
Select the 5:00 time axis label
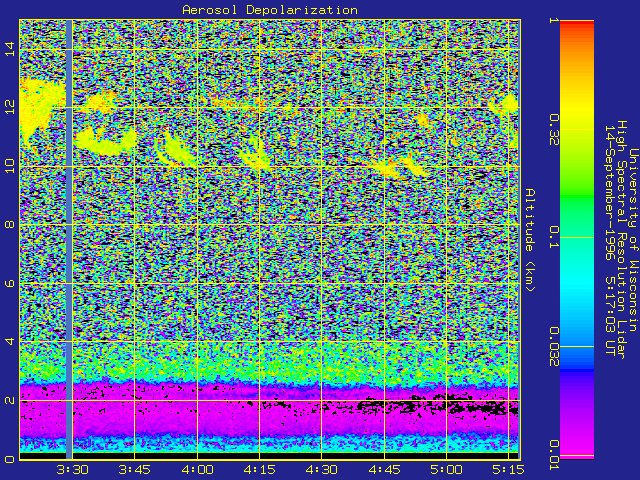pyautogui.click(x=446, y=470)
